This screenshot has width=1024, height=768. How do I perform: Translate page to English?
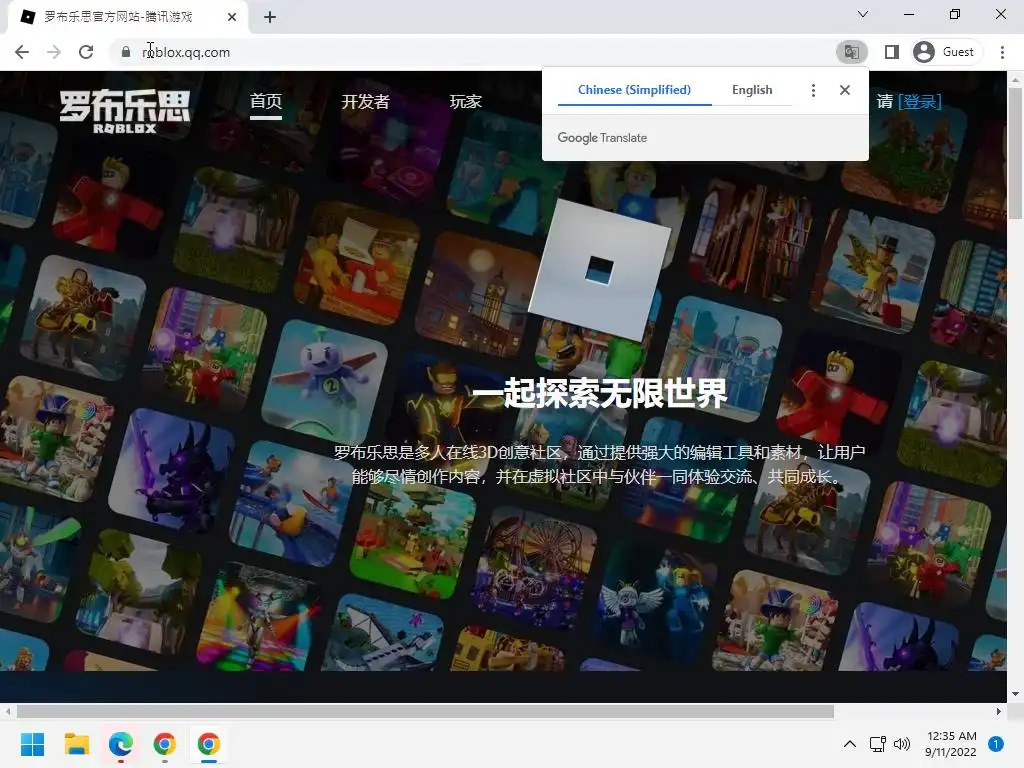pyautogui.click(x=752, y=90)
